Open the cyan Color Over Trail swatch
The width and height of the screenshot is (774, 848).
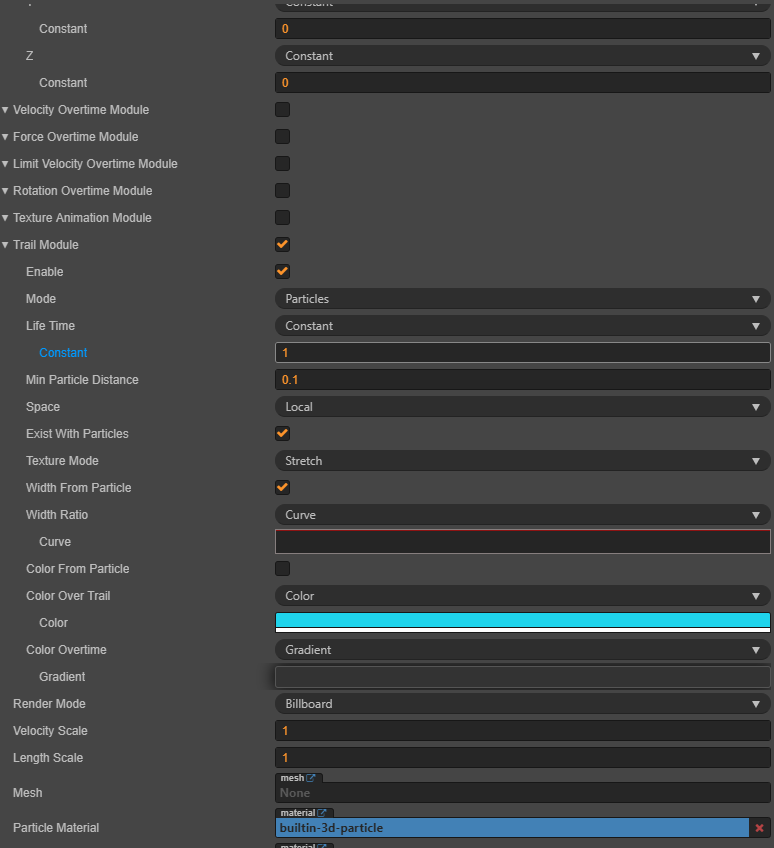(x=522, y=621)
